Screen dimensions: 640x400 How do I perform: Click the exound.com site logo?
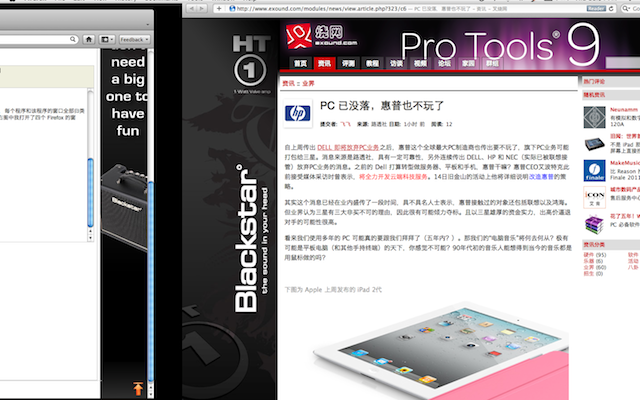click(x=321, y=36)
